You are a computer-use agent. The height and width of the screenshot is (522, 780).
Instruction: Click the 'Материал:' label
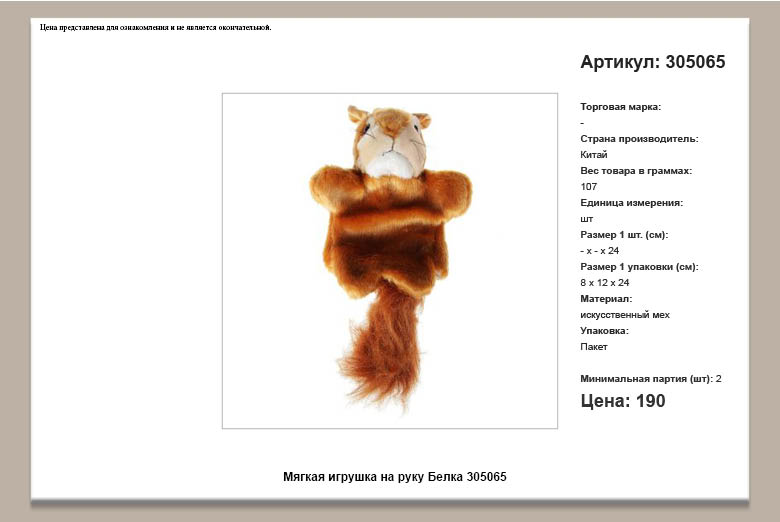point(606,299)
